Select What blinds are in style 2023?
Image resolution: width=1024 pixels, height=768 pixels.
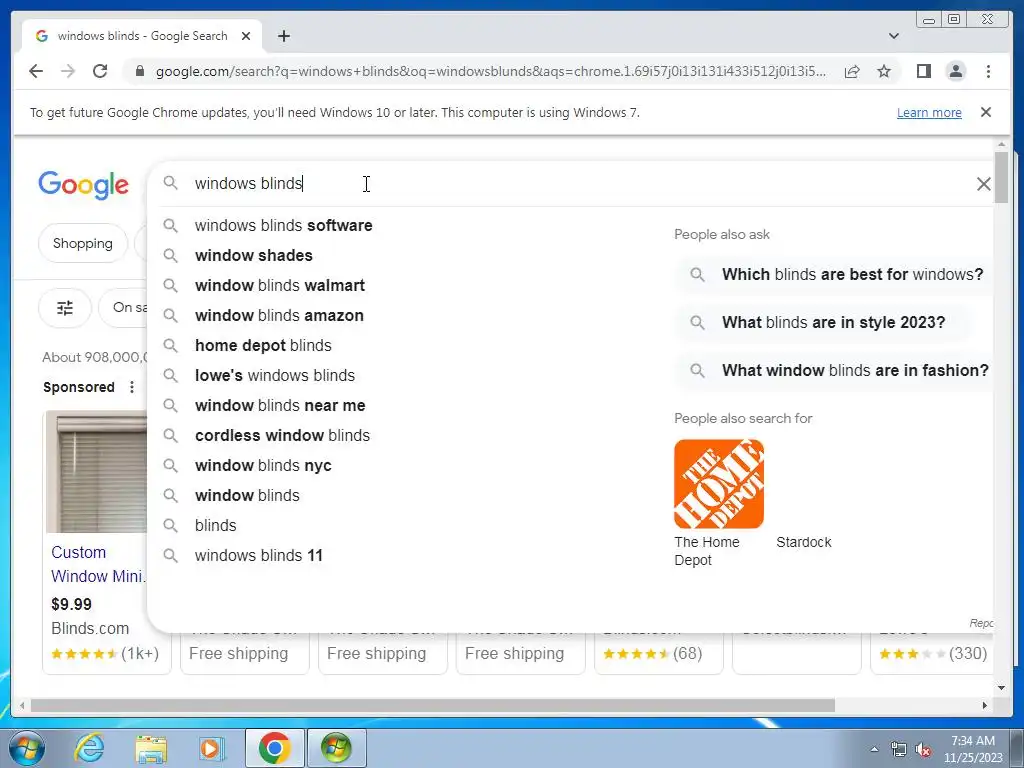pos(822,323)
